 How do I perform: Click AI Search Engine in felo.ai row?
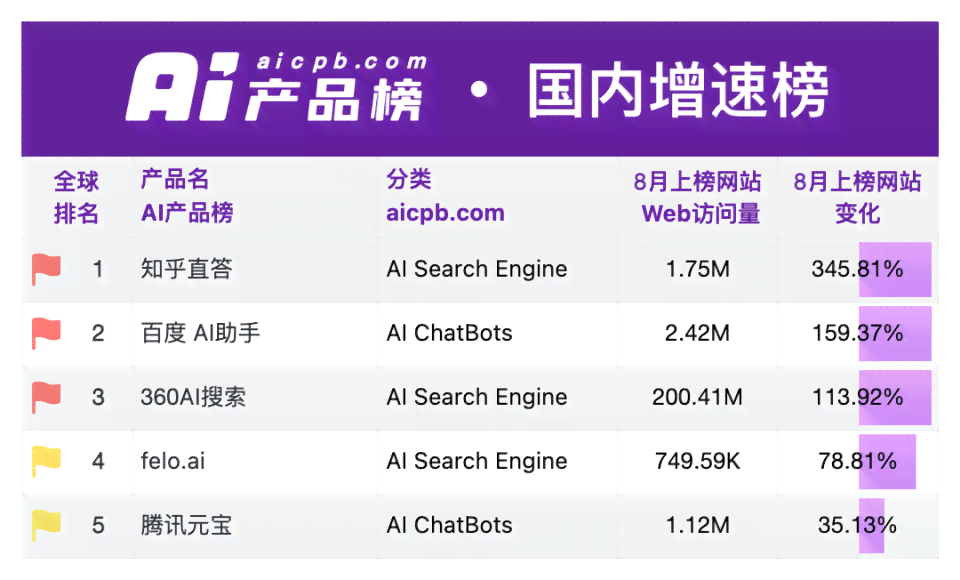point(476,461)
